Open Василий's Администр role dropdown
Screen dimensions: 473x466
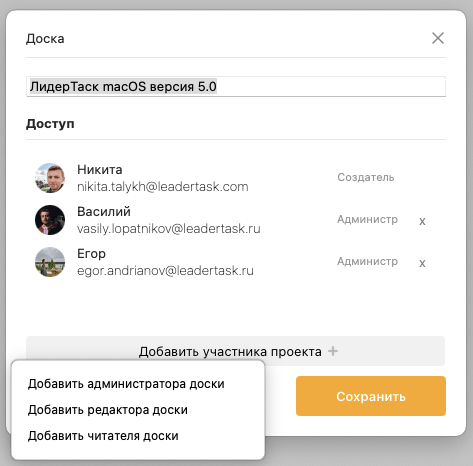pos(367,219)
